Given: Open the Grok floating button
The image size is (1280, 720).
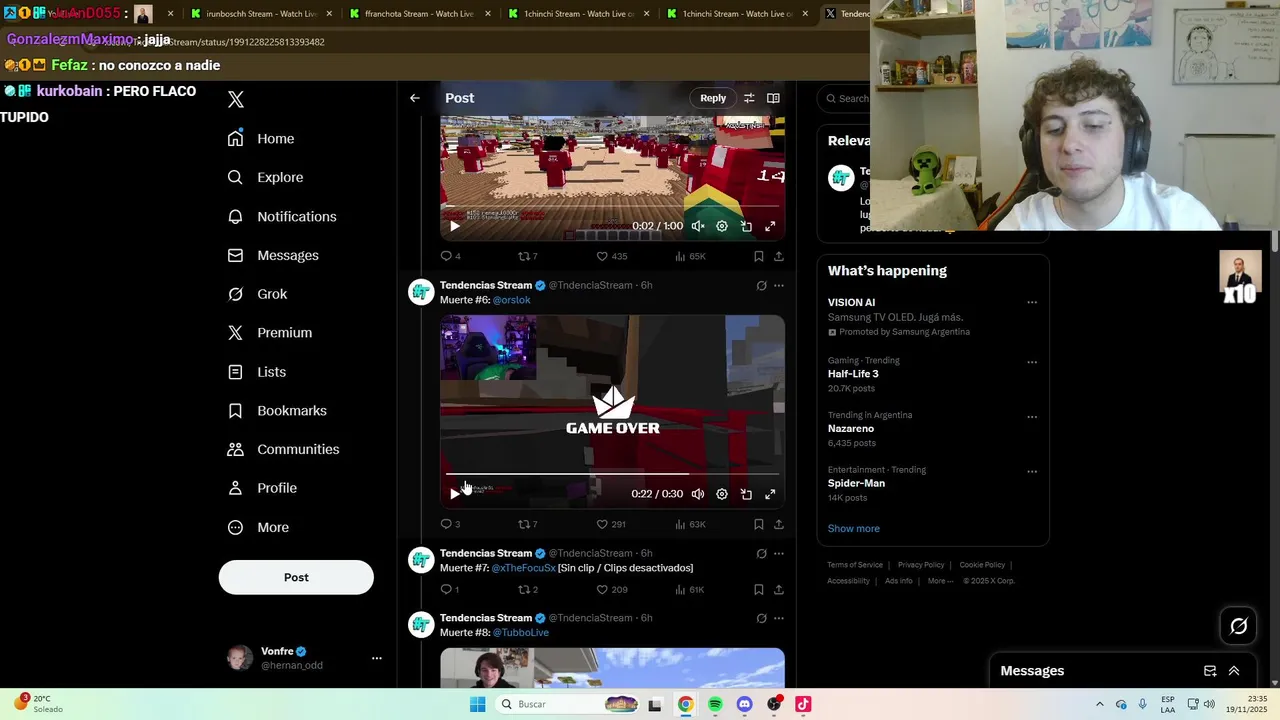Looking at the screenshot, I should coord(1238,626).
